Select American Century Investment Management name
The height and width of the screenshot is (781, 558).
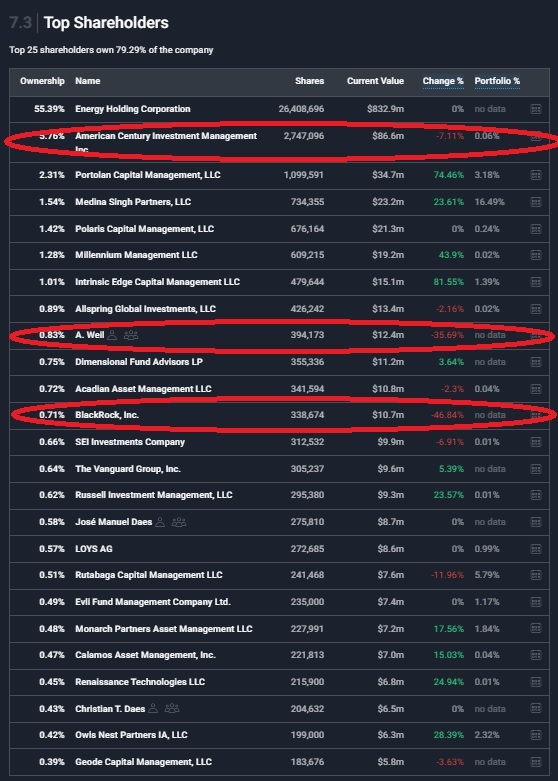click(166, 142)
